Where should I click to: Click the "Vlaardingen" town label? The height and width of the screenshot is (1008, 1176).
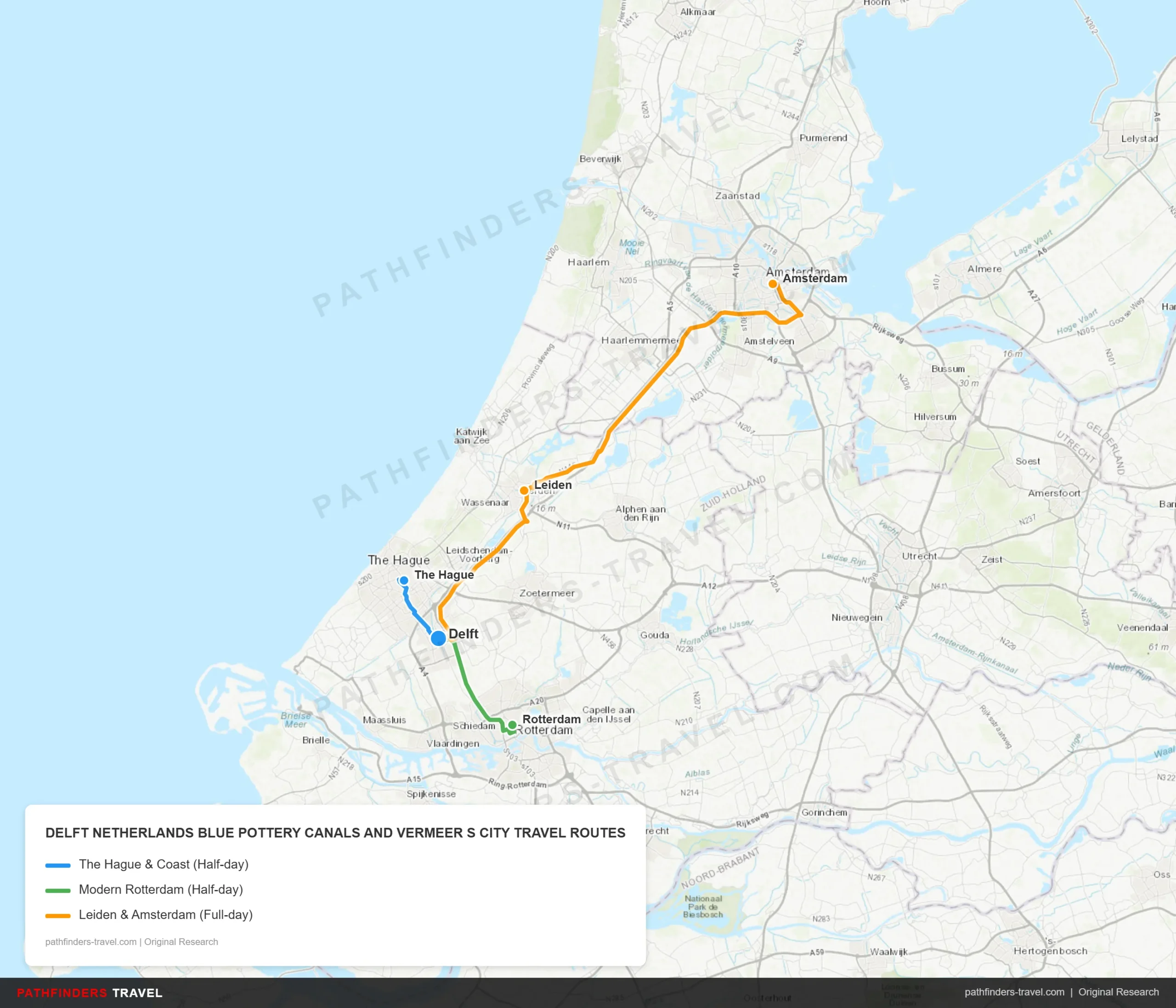[453, 743]
